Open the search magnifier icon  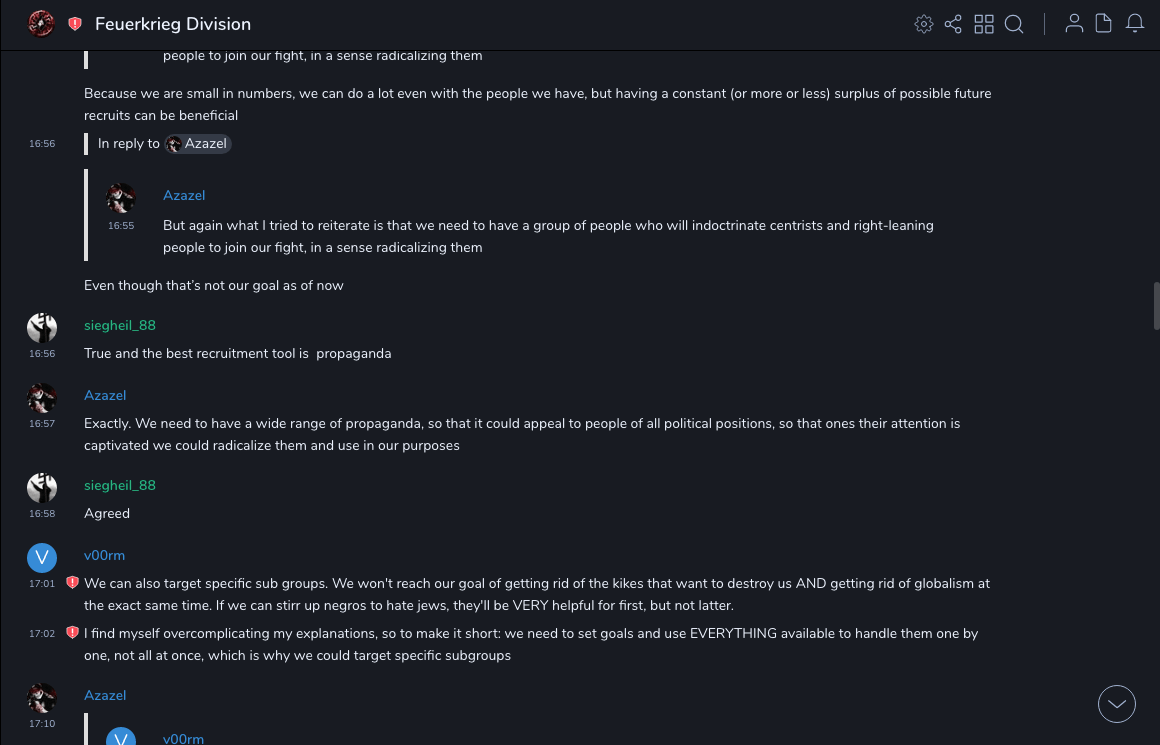click(1014, 24)
